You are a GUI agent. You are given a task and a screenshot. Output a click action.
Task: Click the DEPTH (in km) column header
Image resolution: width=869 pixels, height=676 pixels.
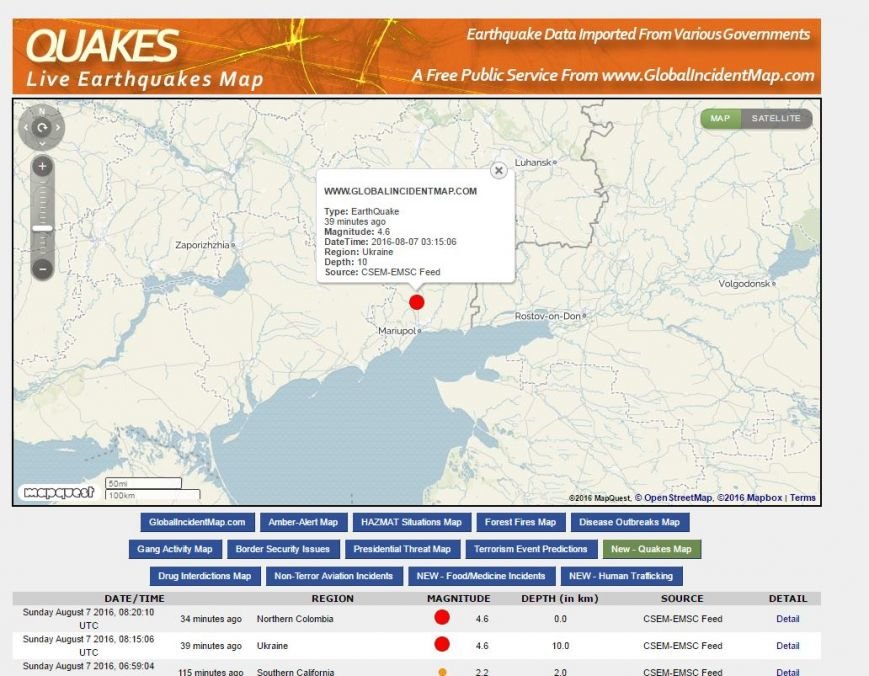click(x=560, y=598)
